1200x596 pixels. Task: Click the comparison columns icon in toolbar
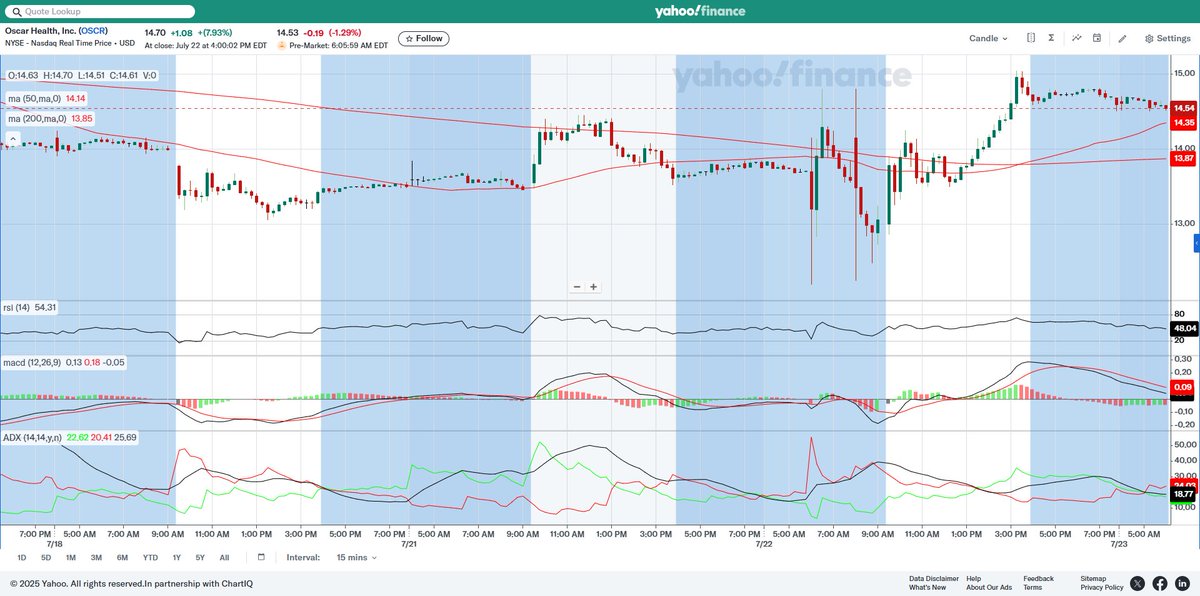click(x=1031, y=38)
